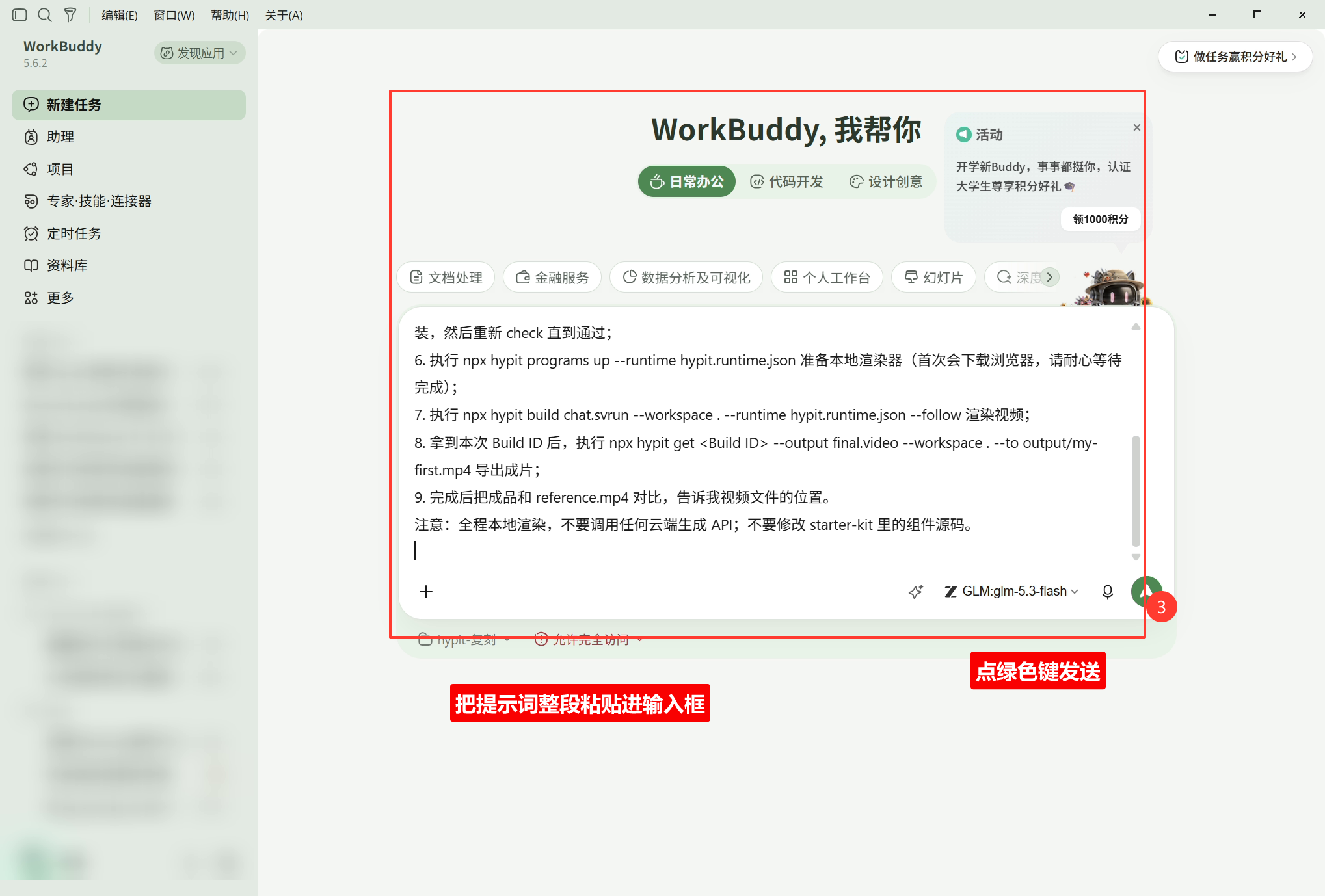The width and height of the screenshot is (1325, 896).
Task: Click the scroll-down arrow of prompt box
Action: (x=1136, y=557)
